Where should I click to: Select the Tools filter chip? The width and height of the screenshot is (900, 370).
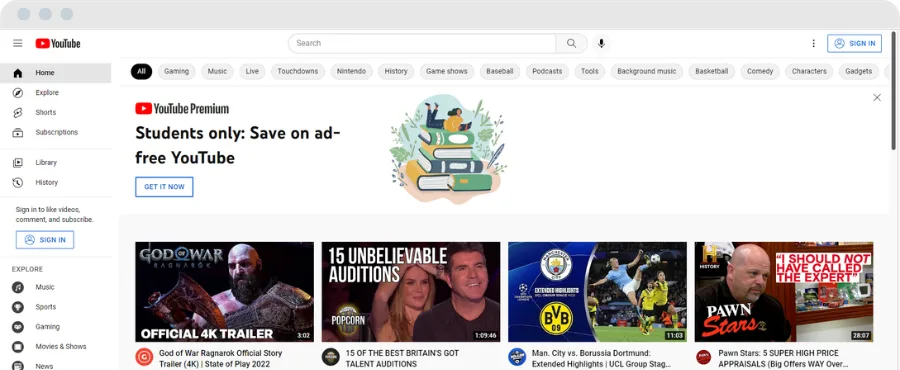point(589,72)
